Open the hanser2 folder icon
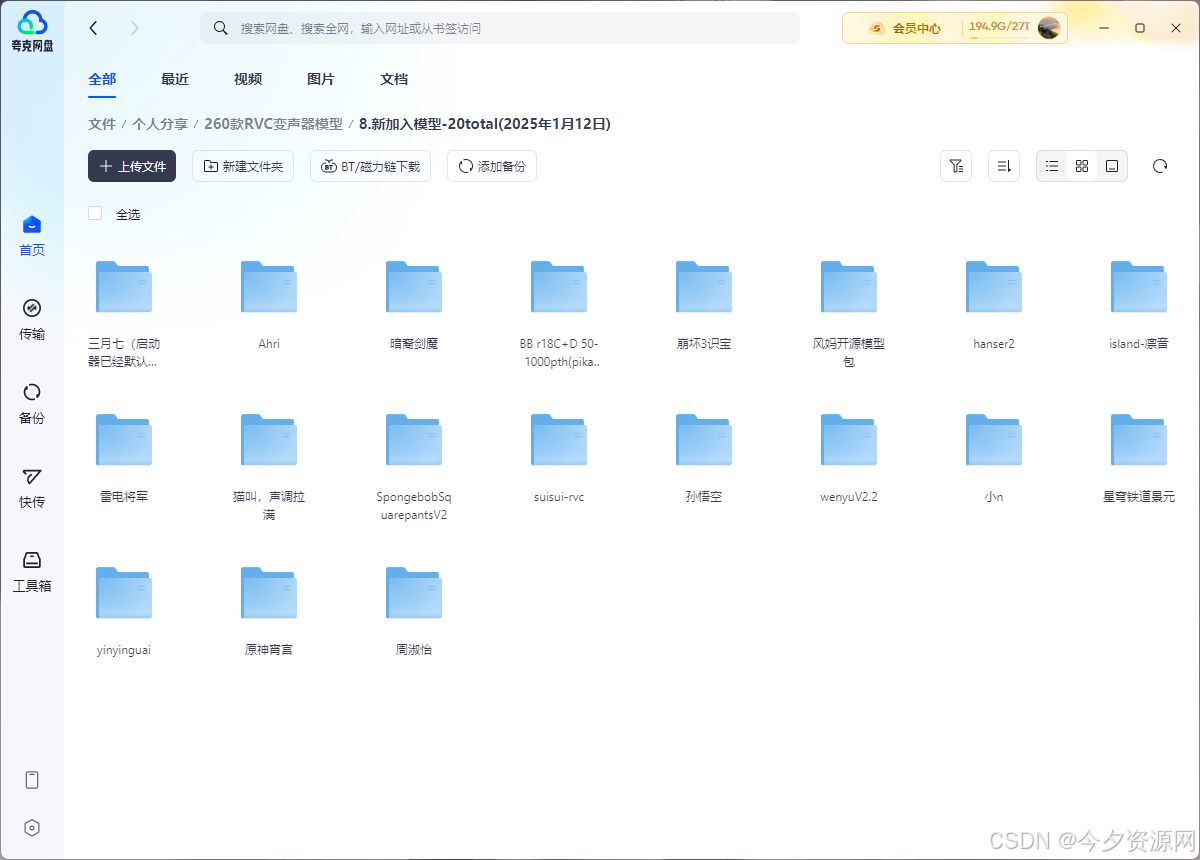This screenshot has height=860, width=1200. pyautogui.click(x=994, y=287)
